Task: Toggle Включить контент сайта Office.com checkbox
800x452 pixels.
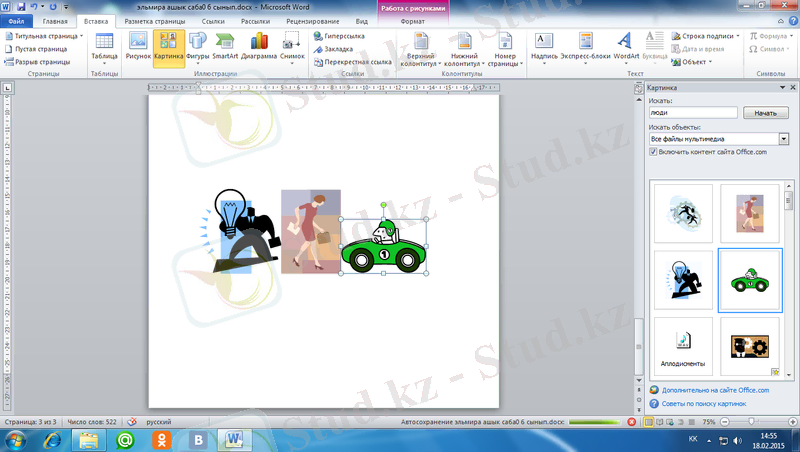Action: pyautogui.click(x=654, y=152)
